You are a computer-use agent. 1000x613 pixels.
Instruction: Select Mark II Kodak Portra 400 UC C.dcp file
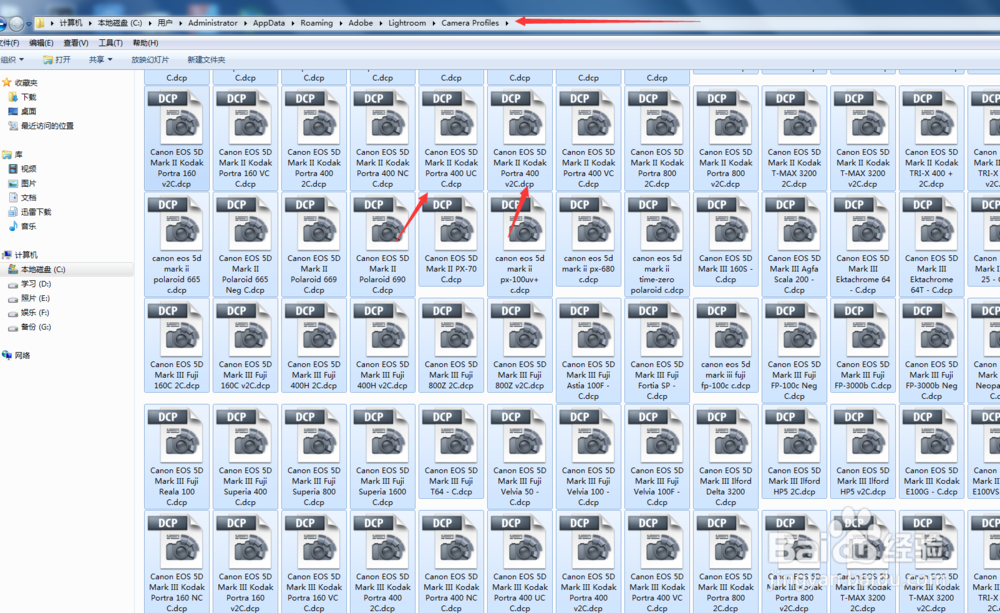451,138
